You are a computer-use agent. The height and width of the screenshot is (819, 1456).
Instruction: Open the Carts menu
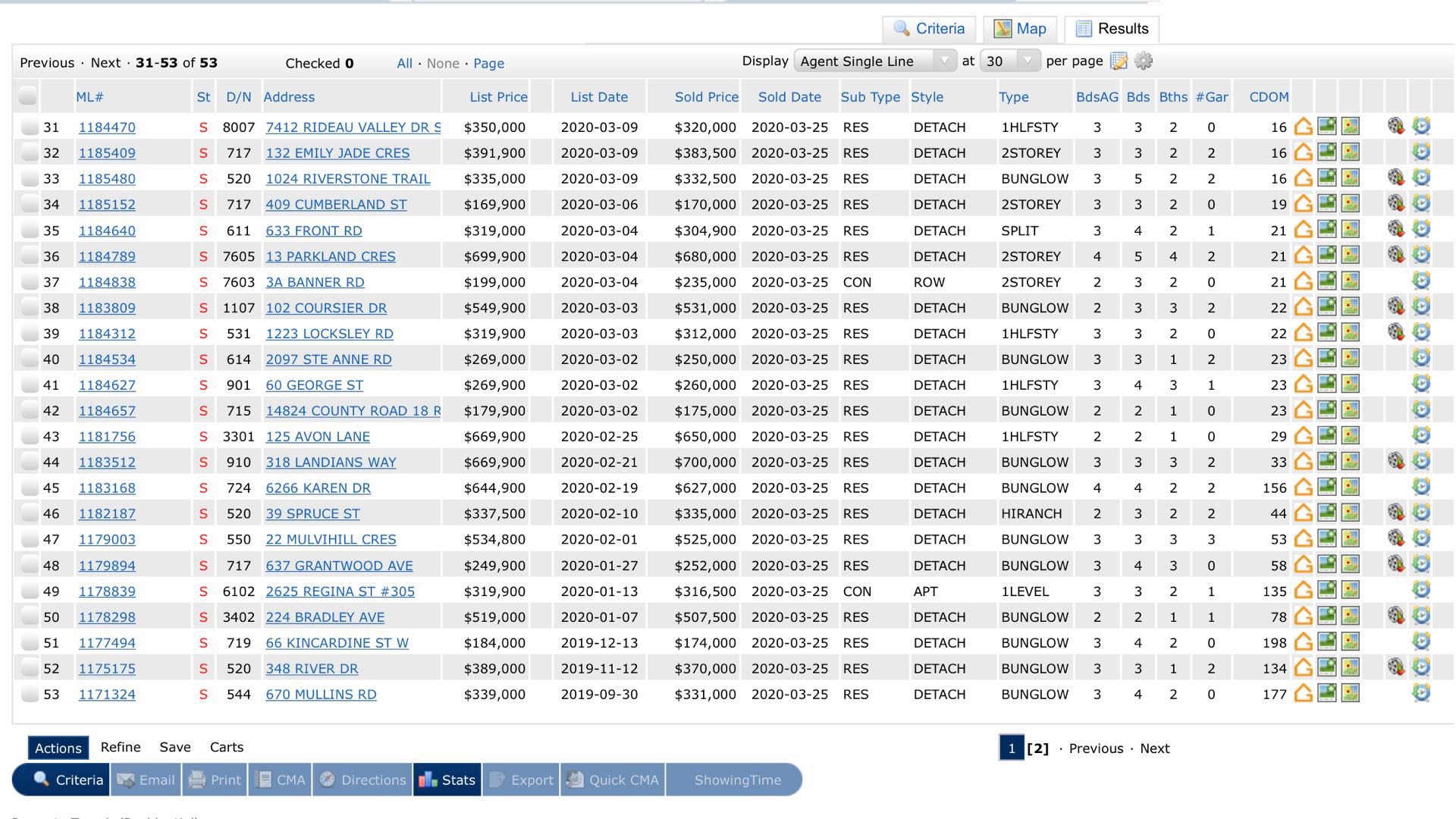227,747
